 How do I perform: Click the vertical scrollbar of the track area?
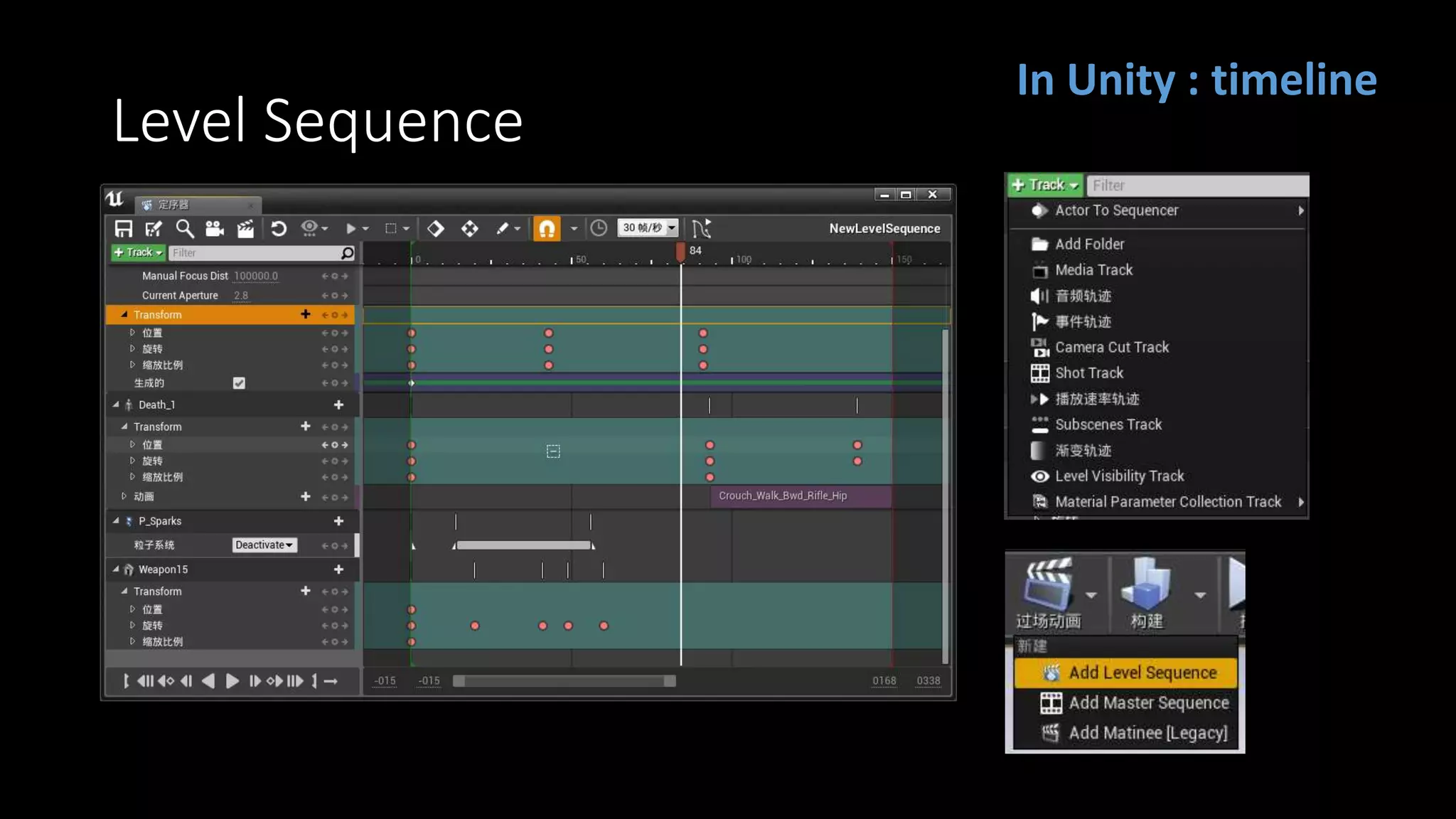946,496
